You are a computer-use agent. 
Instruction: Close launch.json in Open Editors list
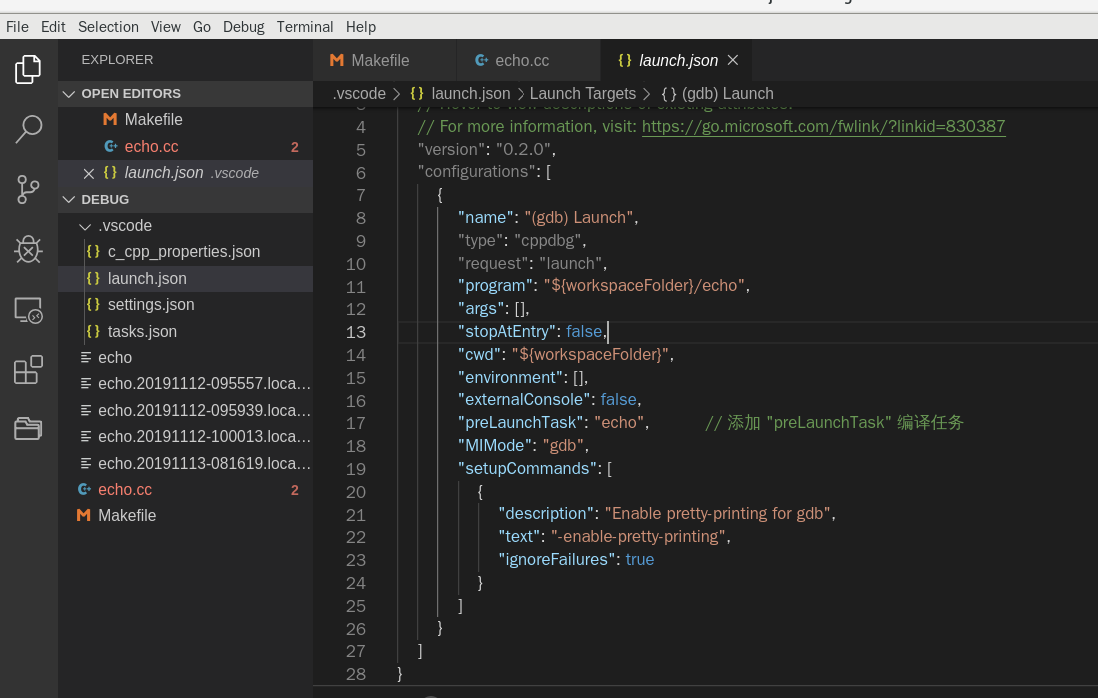point(89,173)
